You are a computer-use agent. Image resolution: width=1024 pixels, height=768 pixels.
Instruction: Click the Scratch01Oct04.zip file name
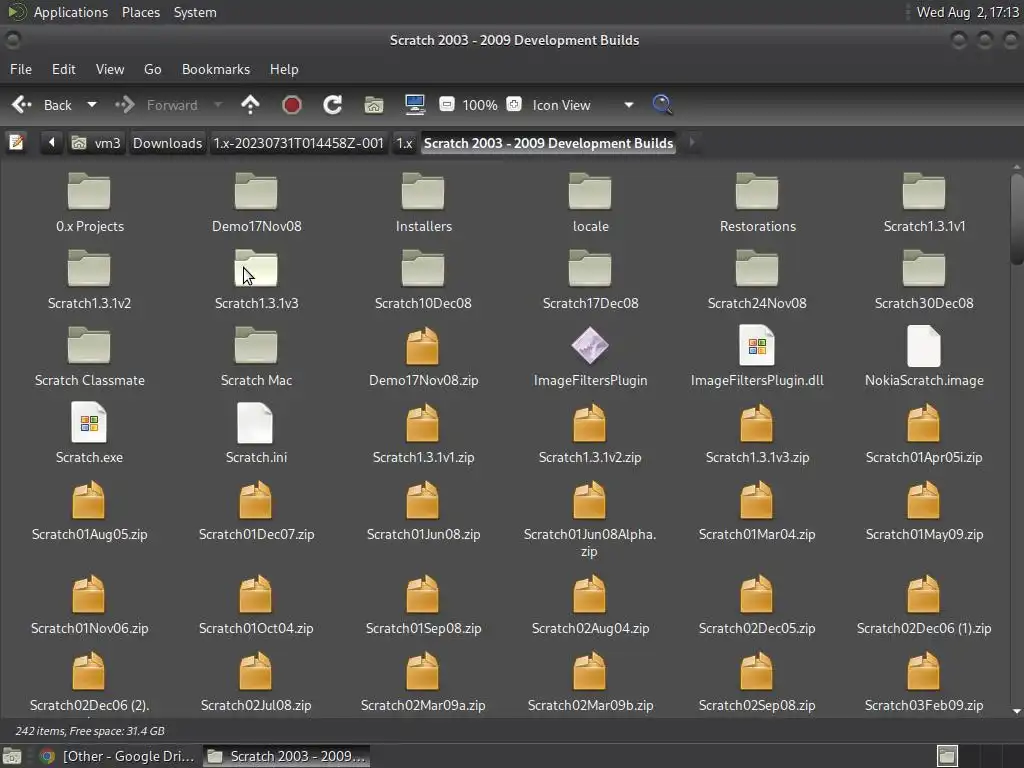[256, 628]
